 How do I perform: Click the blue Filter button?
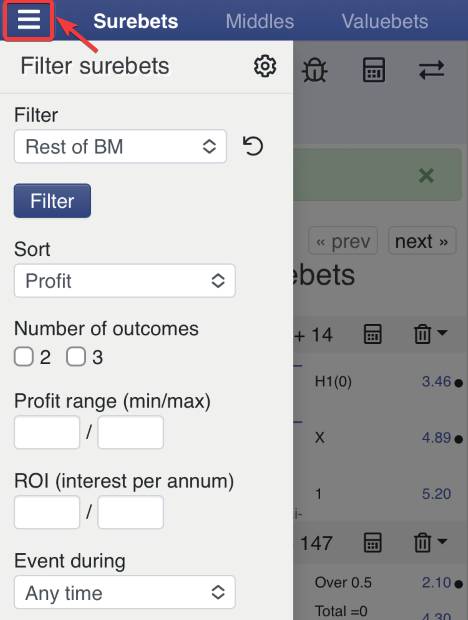[x=52, y=201]
